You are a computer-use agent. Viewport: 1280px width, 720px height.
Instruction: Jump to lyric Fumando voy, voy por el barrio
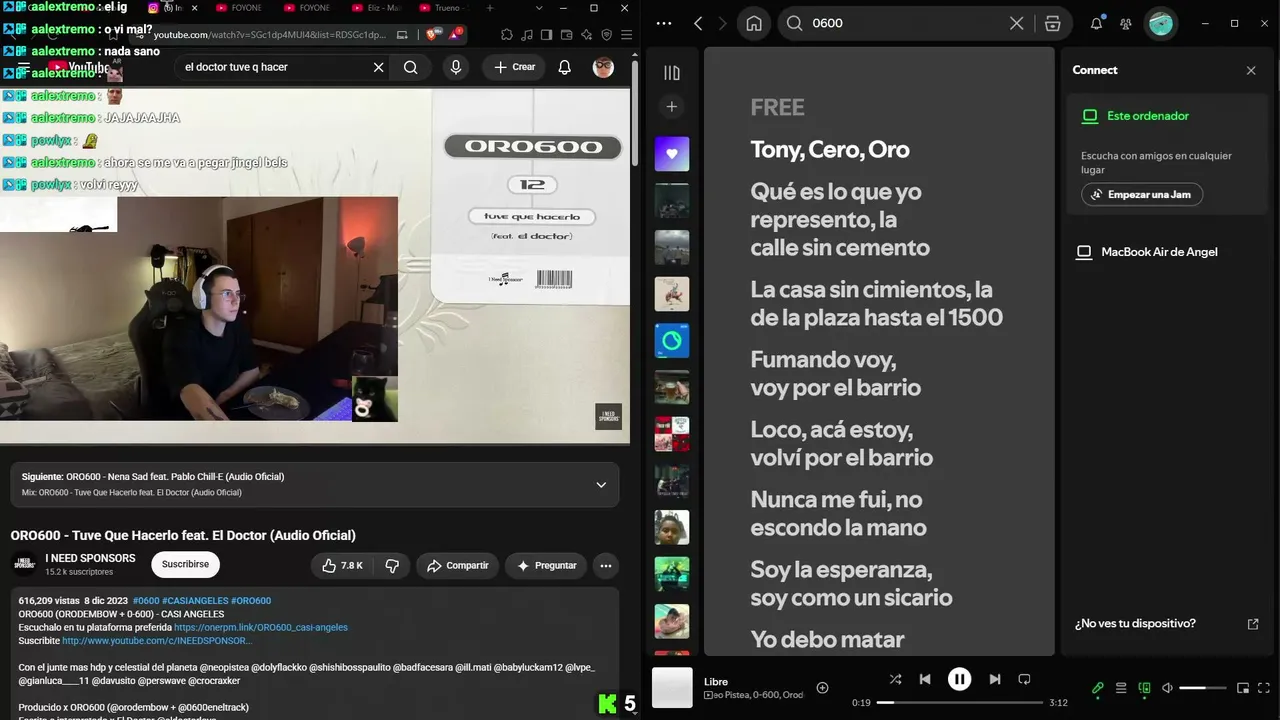836,373
